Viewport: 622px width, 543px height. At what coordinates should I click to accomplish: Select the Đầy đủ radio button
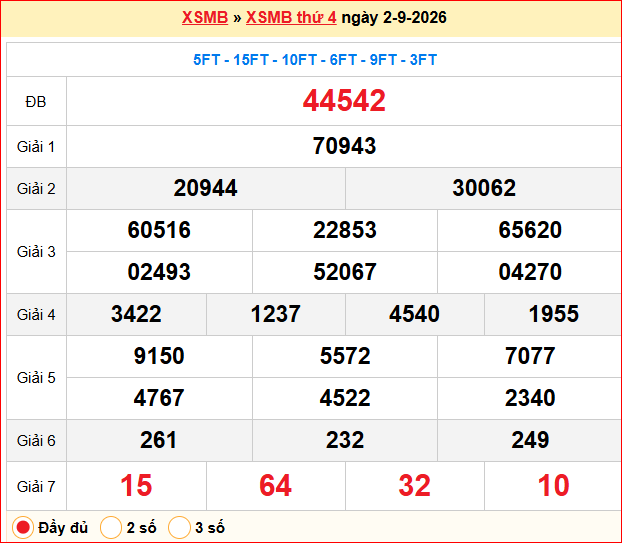point(23,528)
